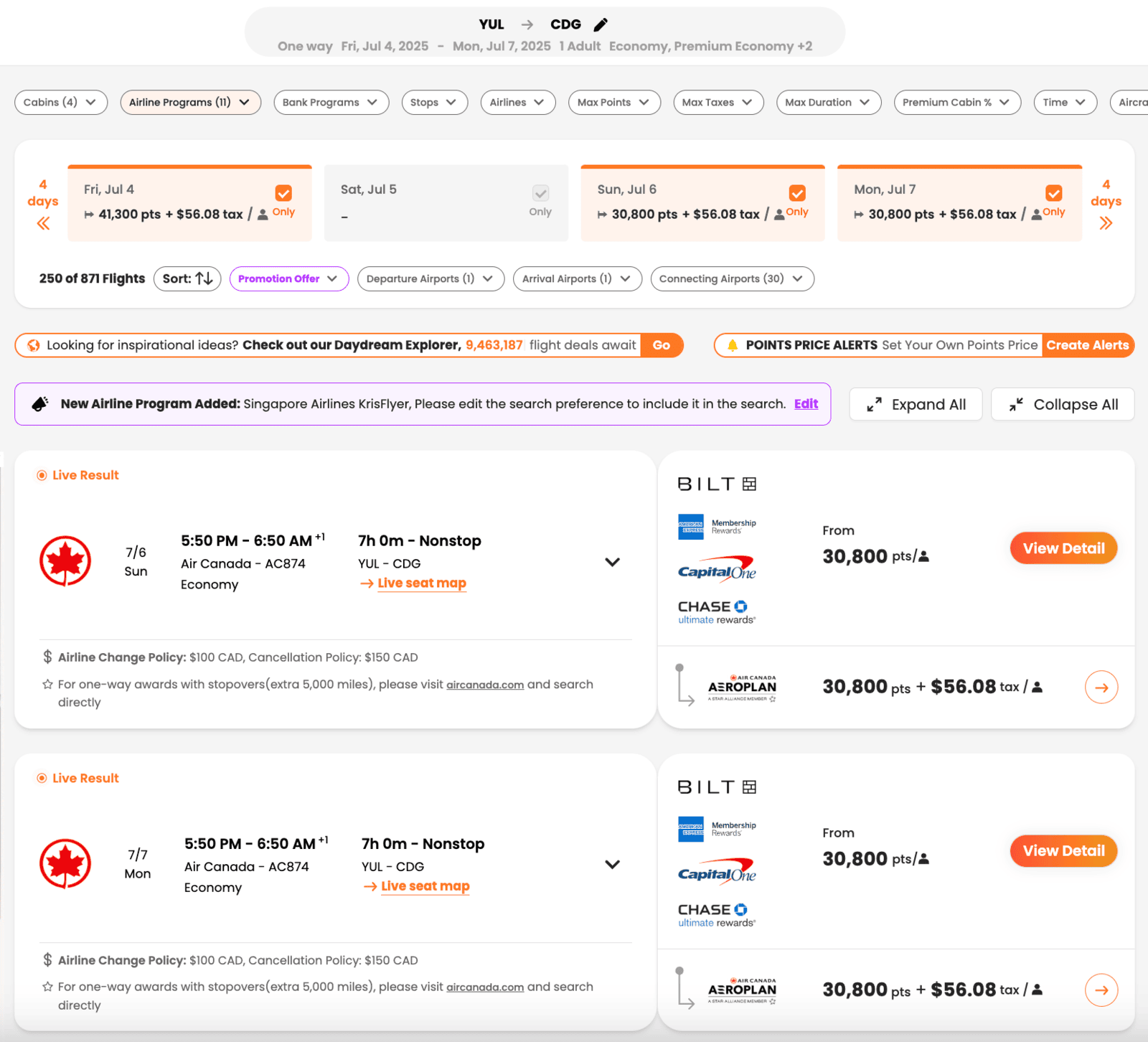Click the next dates double-arrow chevron
This screenshot has height=1042, width=1148.
pyautogui.click(x=1106, y=223)
